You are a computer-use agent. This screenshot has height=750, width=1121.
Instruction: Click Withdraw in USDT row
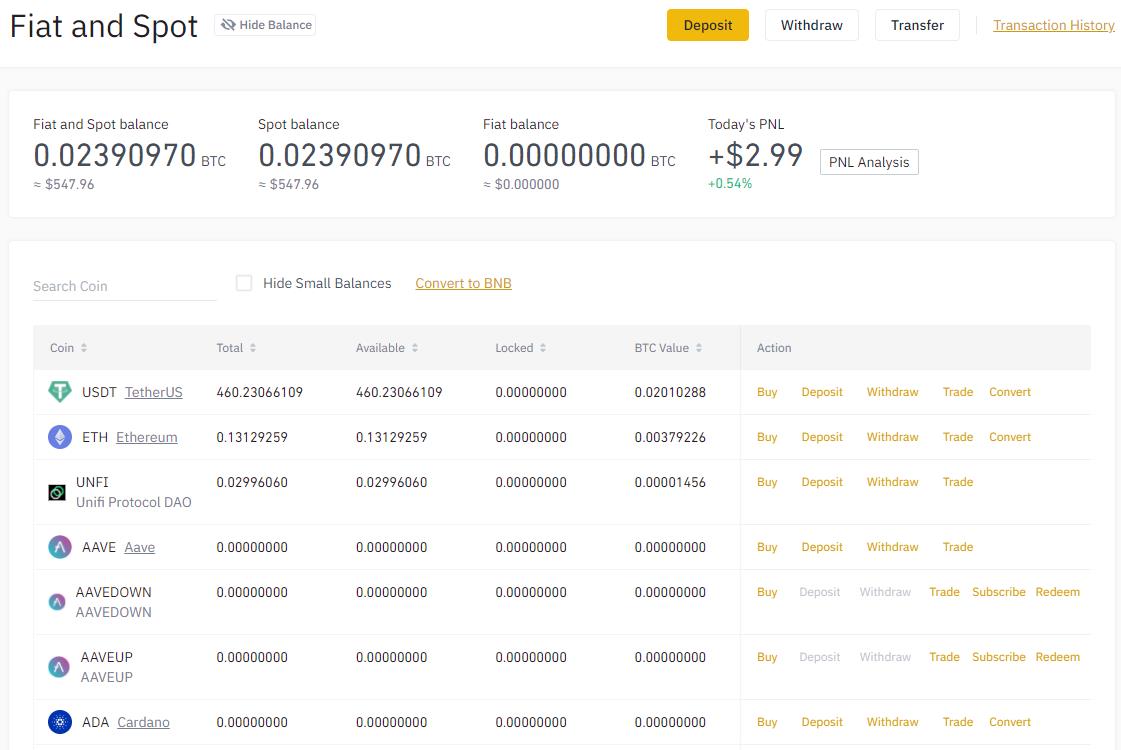point(892,392)
